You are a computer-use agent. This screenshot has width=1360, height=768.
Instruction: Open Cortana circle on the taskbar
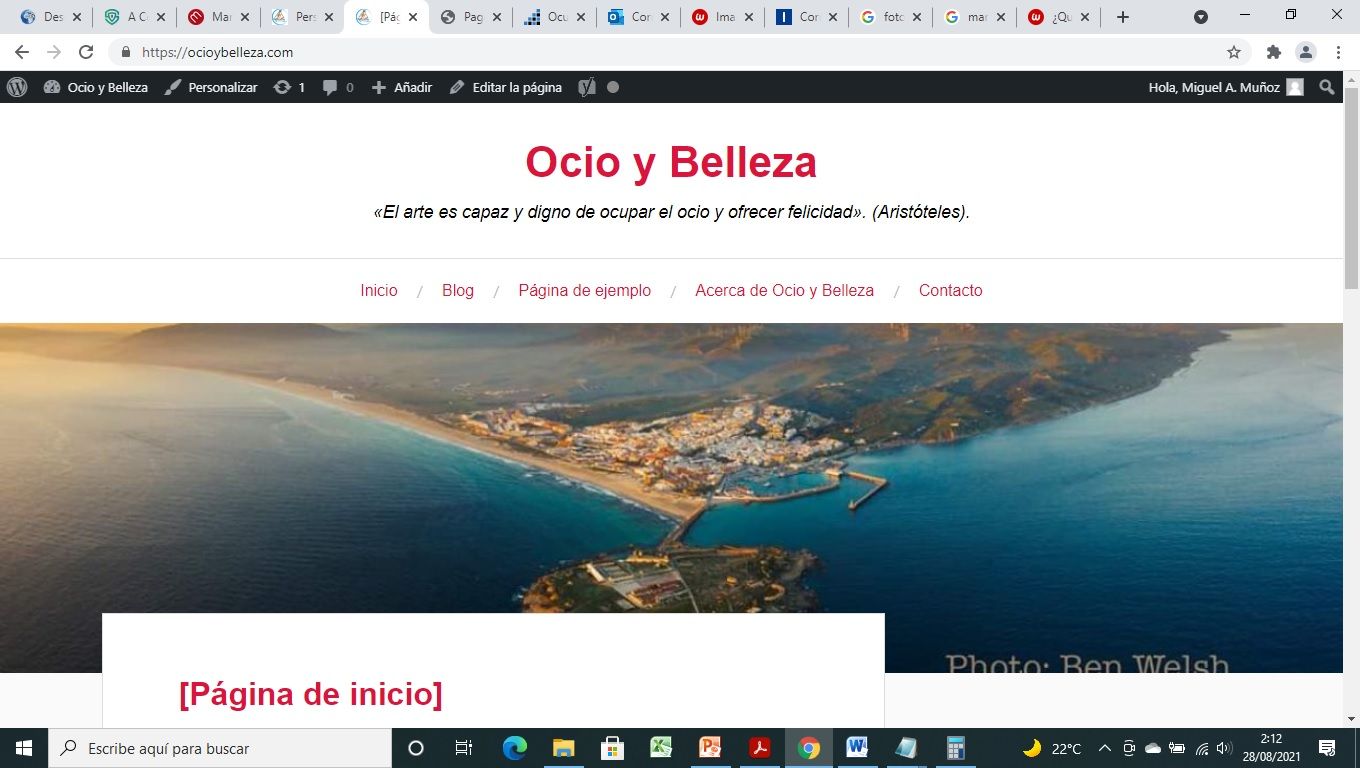416,748
